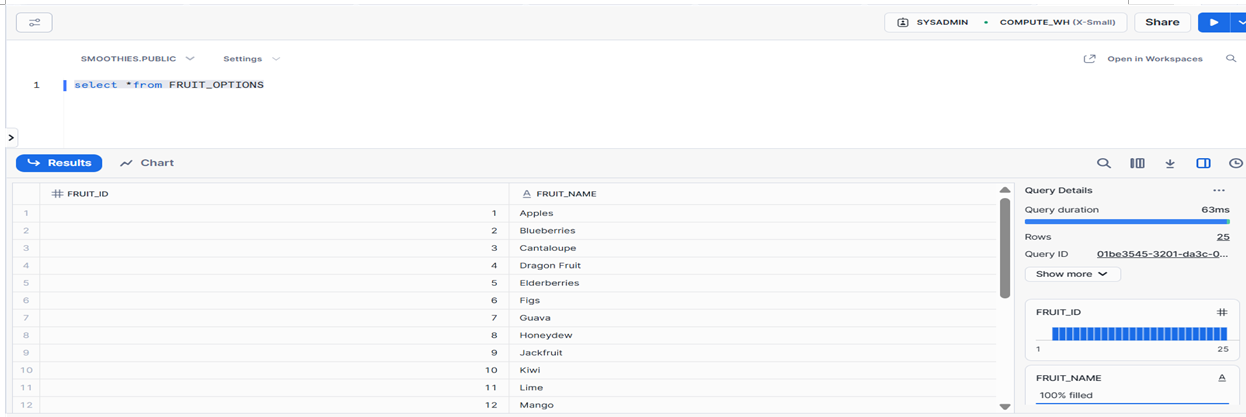Toggle the query details side panel
The image size is (1246, 417).
[1203, 163]
